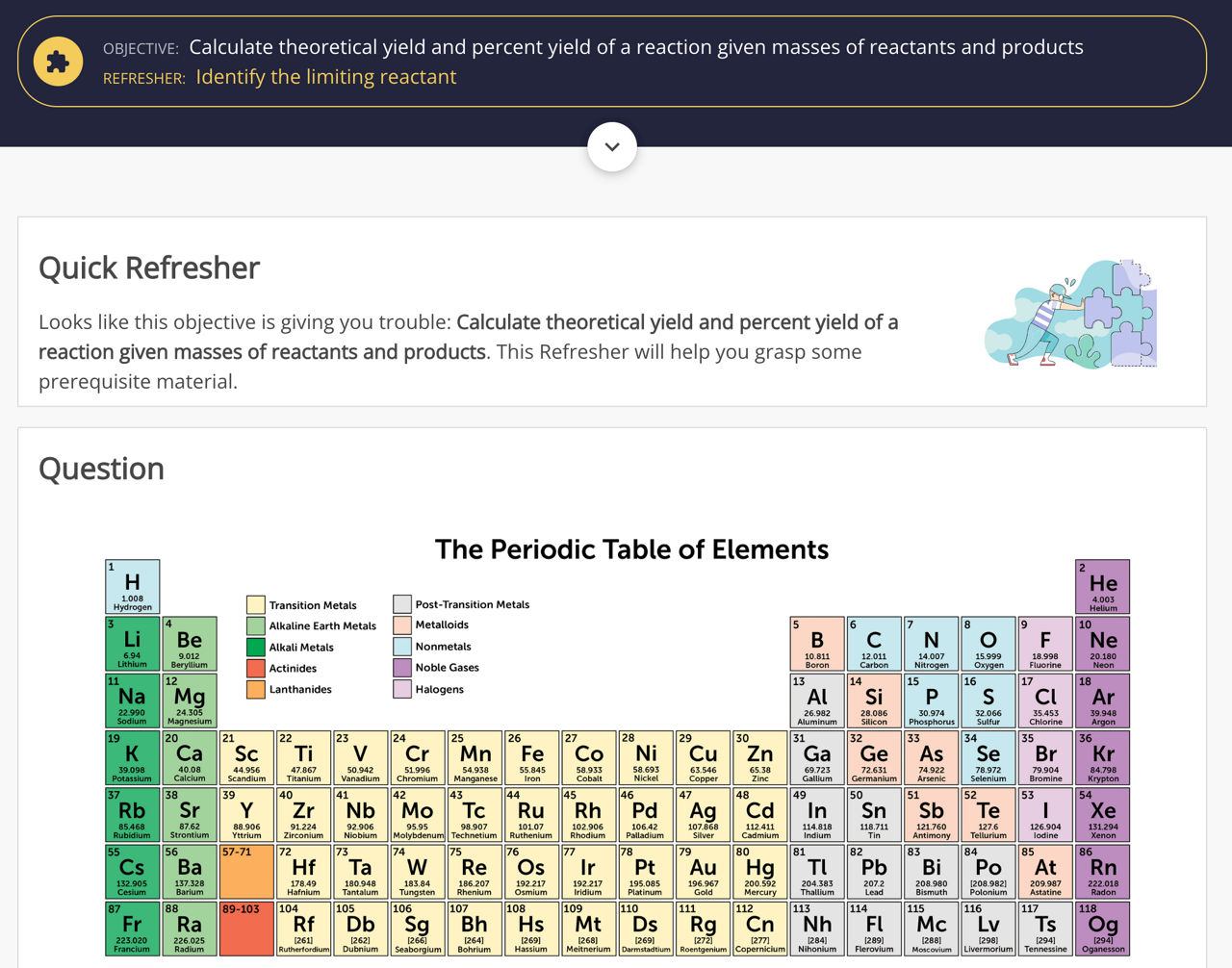
Task: Click the 89-103 actinides placeholder cell
Action: [x=246, y=929]
